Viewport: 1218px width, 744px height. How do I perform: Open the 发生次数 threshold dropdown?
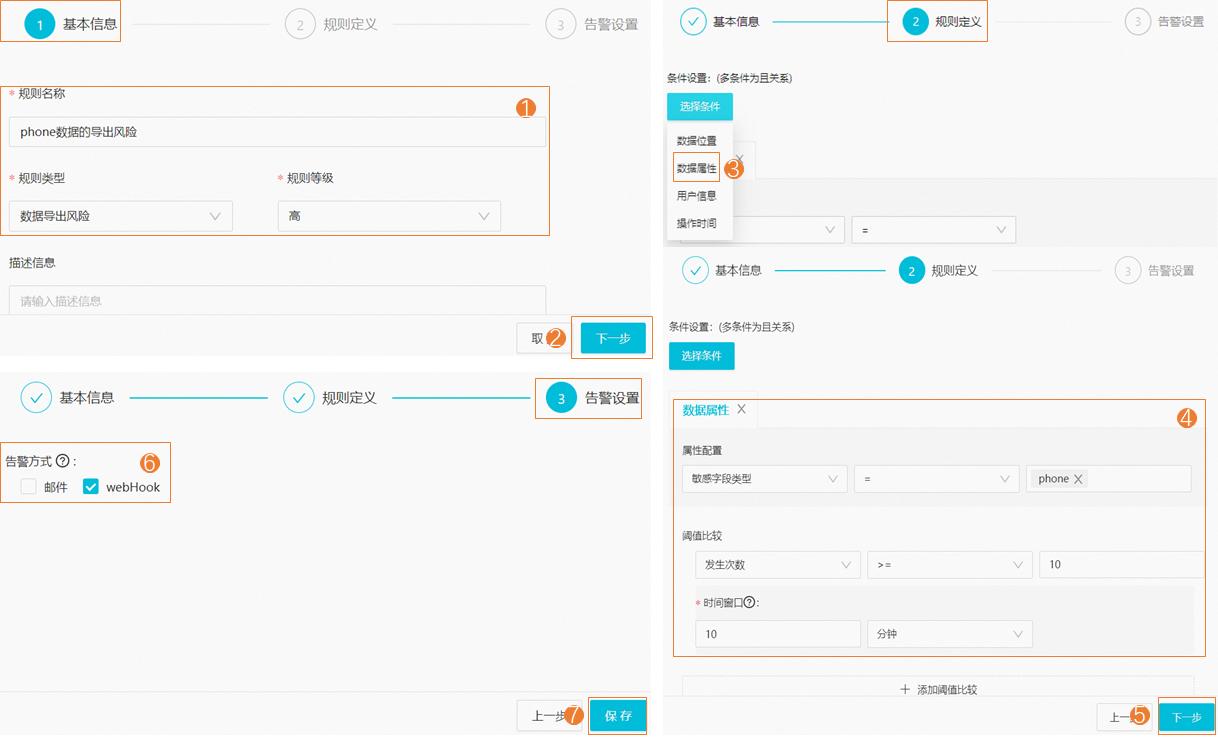click(778, 565)
